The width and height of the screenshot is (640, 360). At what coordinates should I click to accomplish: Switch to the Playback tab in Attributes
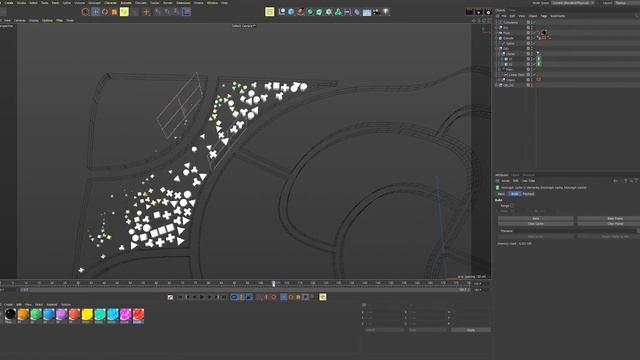(x=528, y=194)
